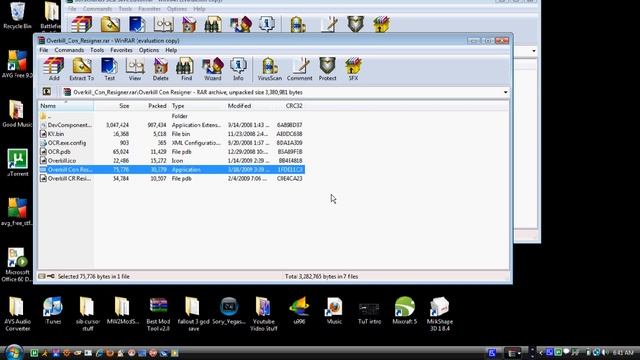Select the AVG Free 9.0 desktop icon
The width and height of the screenshot is (640, 360).
(x=17, y=64)
